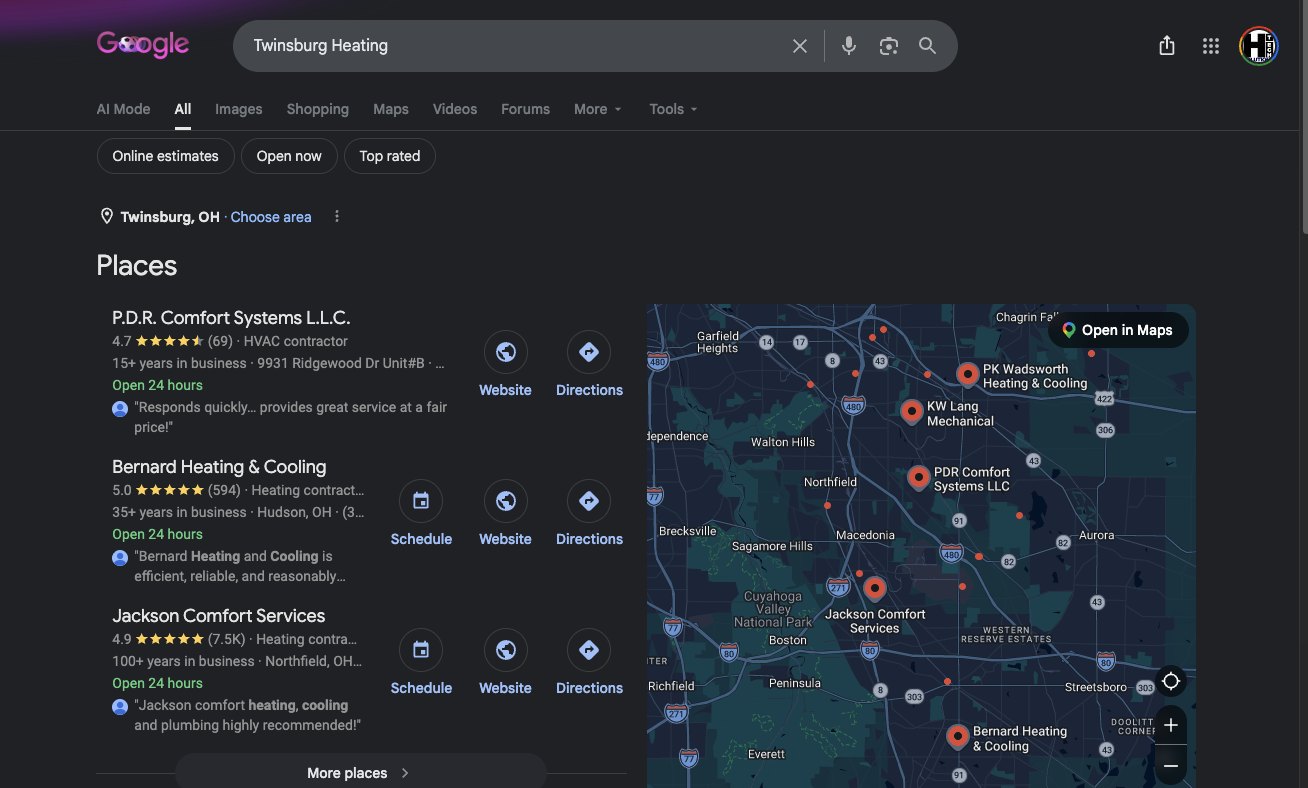Open the Google account profile avatar
1308x788 pixels.
pos(1258,46)
